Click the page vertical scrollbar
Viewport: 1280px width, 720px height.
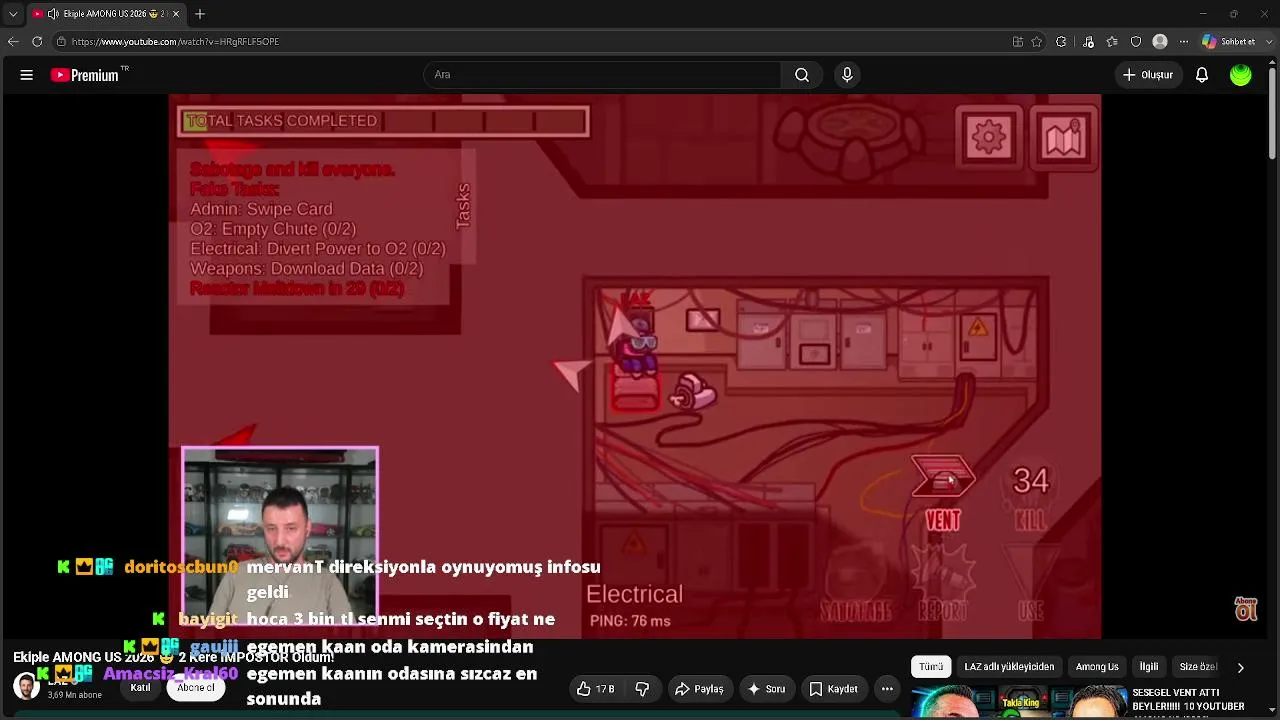click(x=1272, y=110)
